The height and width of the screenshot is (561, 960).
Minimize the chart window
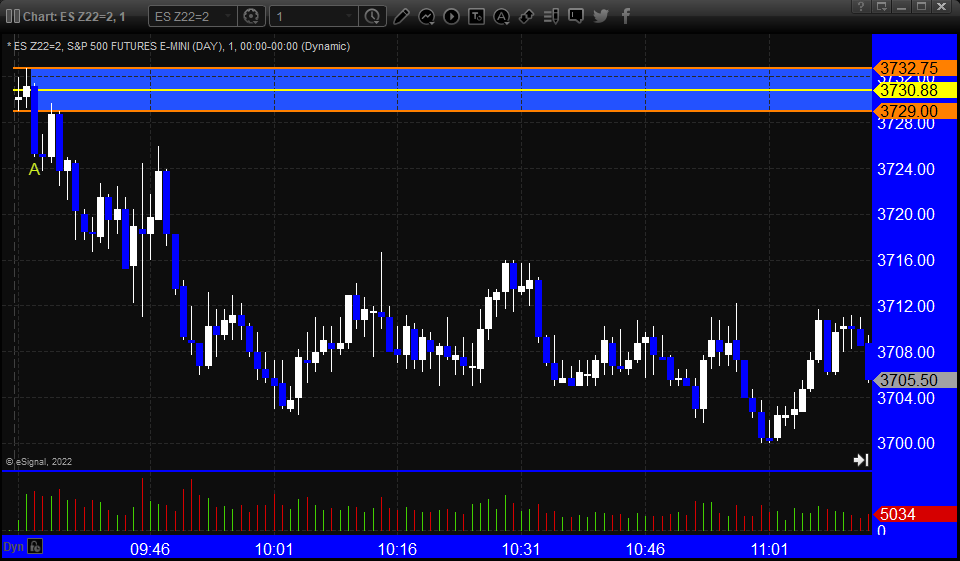(901, 6)
